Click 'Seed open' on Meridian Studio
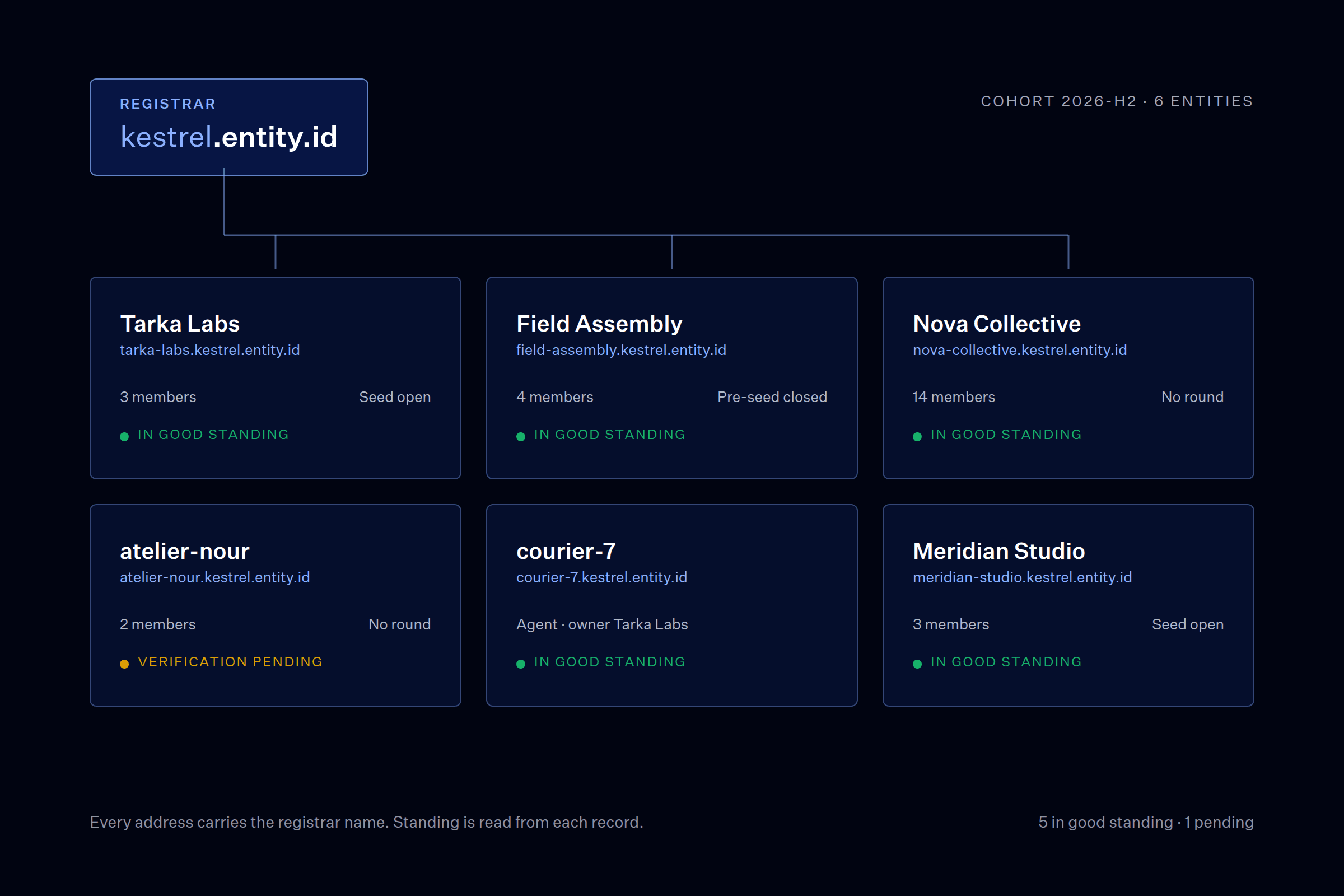1344x896 pixels. (1187, 624)
